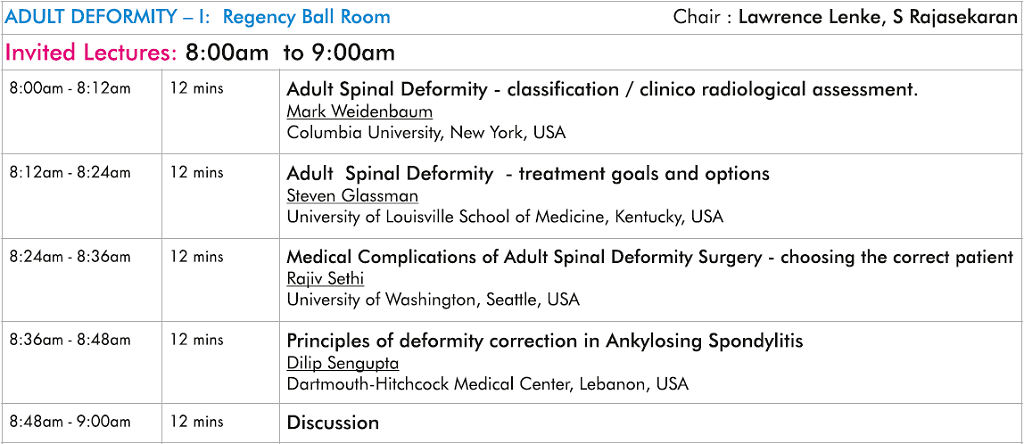This screenshot has height=444, width=1024.
Task: Select the Adult Spinal Deformity classification lecture title
Action: pyautogui.click(x=602, y=89)
